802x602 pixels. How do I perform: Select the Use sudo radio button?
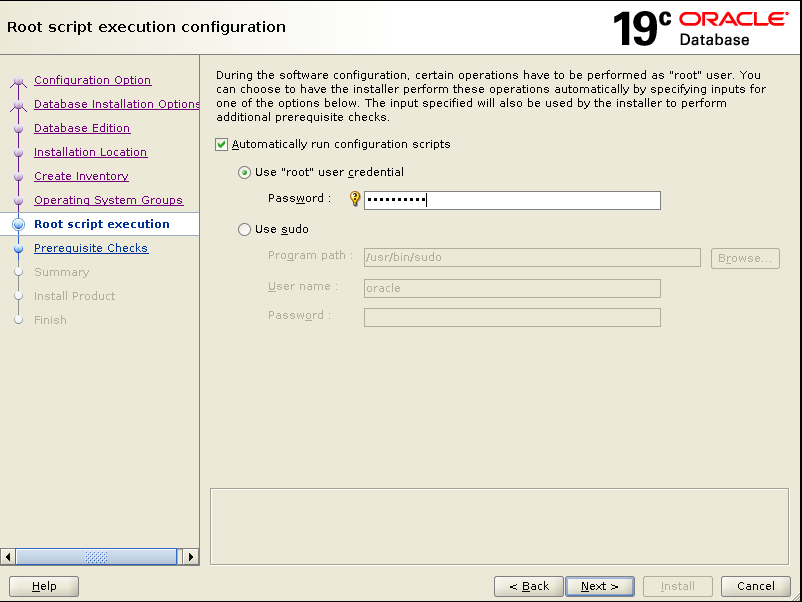click(244, 229)
